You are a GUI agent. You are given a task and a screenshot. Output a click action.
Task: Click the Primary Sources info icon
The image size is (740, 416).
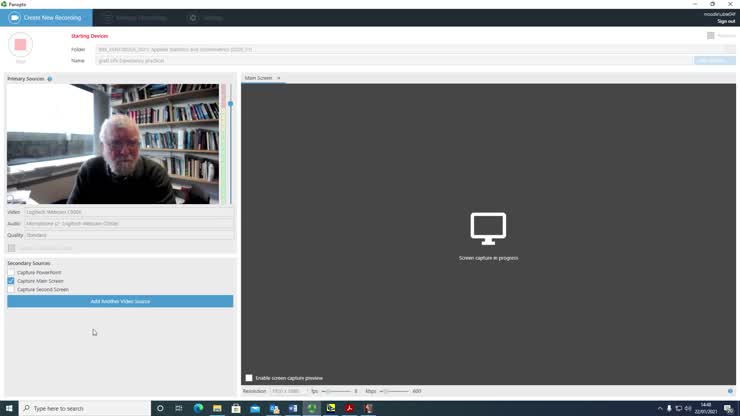click(x=50, y=79)
